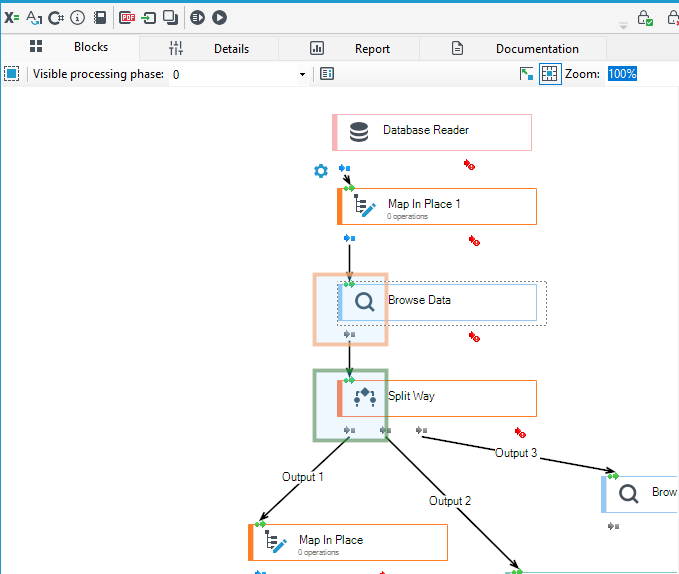
Task: Click the Database Reader cylinder icon
Action: tap(359, 132)
